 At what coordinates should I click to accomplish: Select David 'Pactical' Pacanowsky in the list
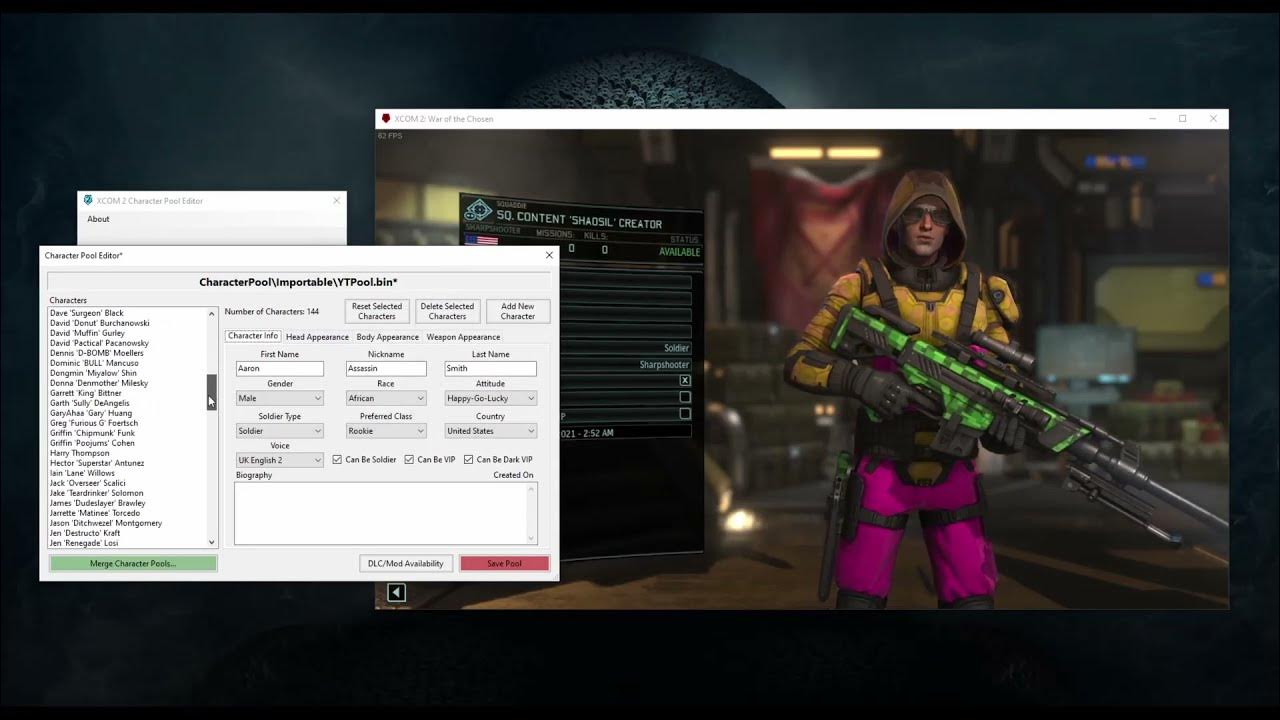point(99,343)
